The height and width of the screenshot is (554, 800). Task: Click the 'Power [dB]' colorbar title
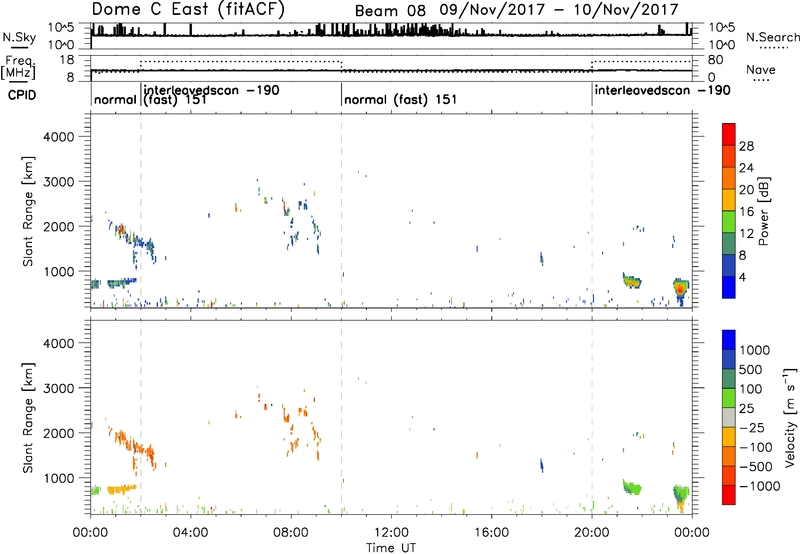tap(763, 212)
